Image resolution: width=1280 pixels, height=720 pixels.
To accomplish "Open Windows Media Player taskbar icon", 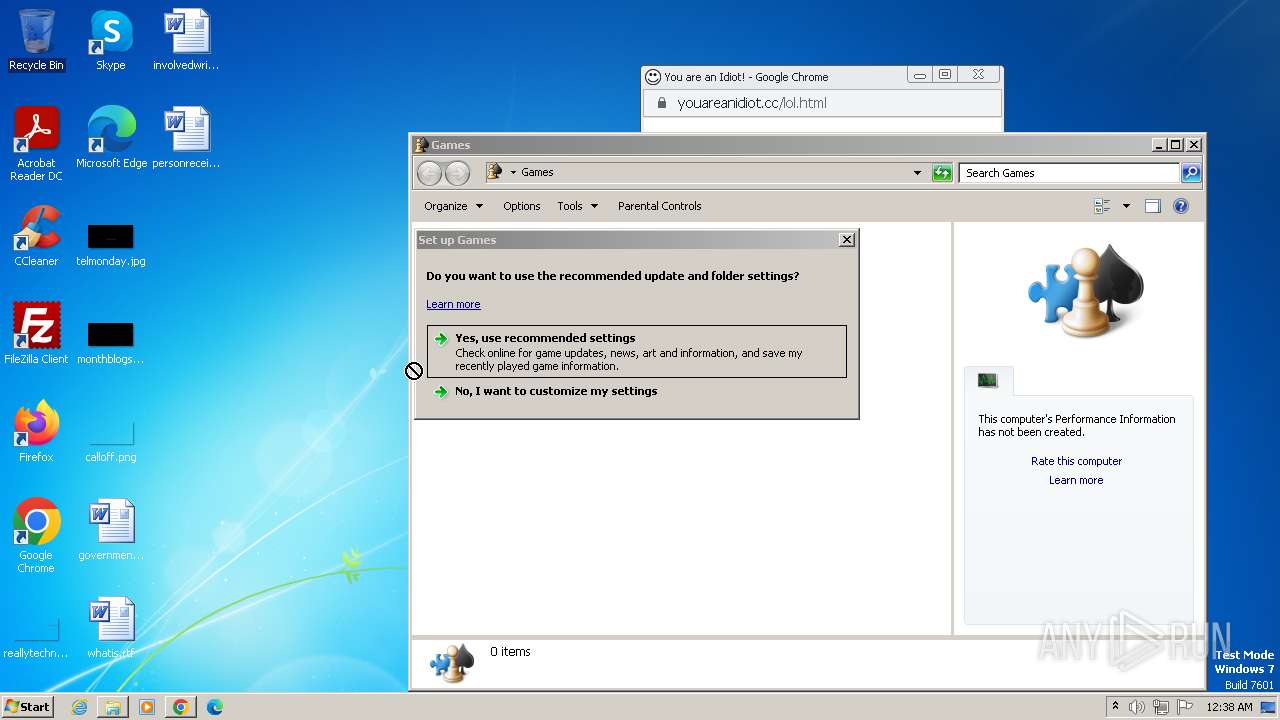I will (147, 707).
